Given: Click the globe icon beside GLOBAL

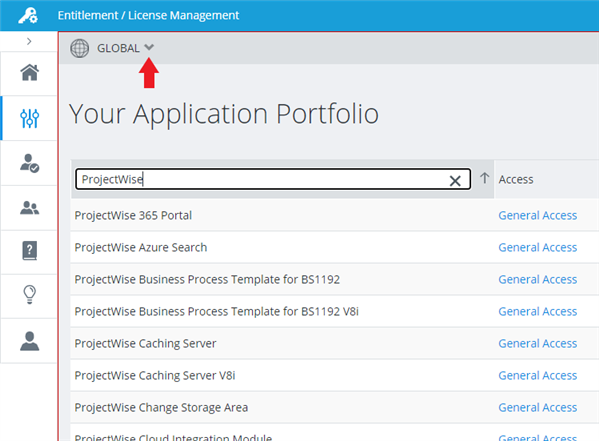Looking at the screenshot, I should (79, 48).
